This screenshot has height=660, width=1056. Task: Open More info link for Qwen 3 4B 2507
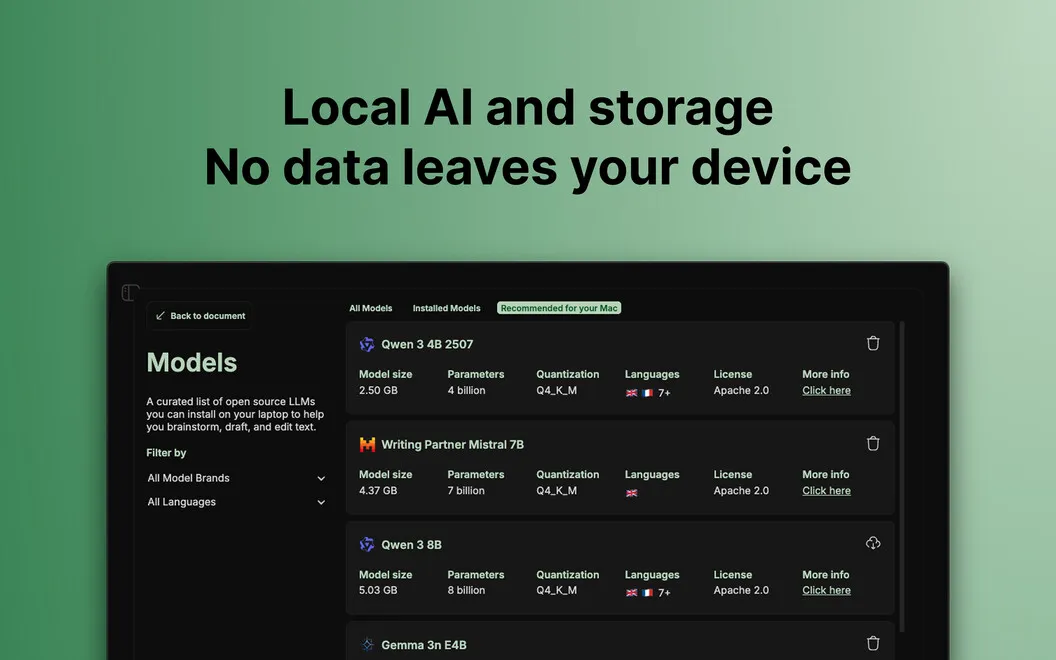[x=826, y=391]
